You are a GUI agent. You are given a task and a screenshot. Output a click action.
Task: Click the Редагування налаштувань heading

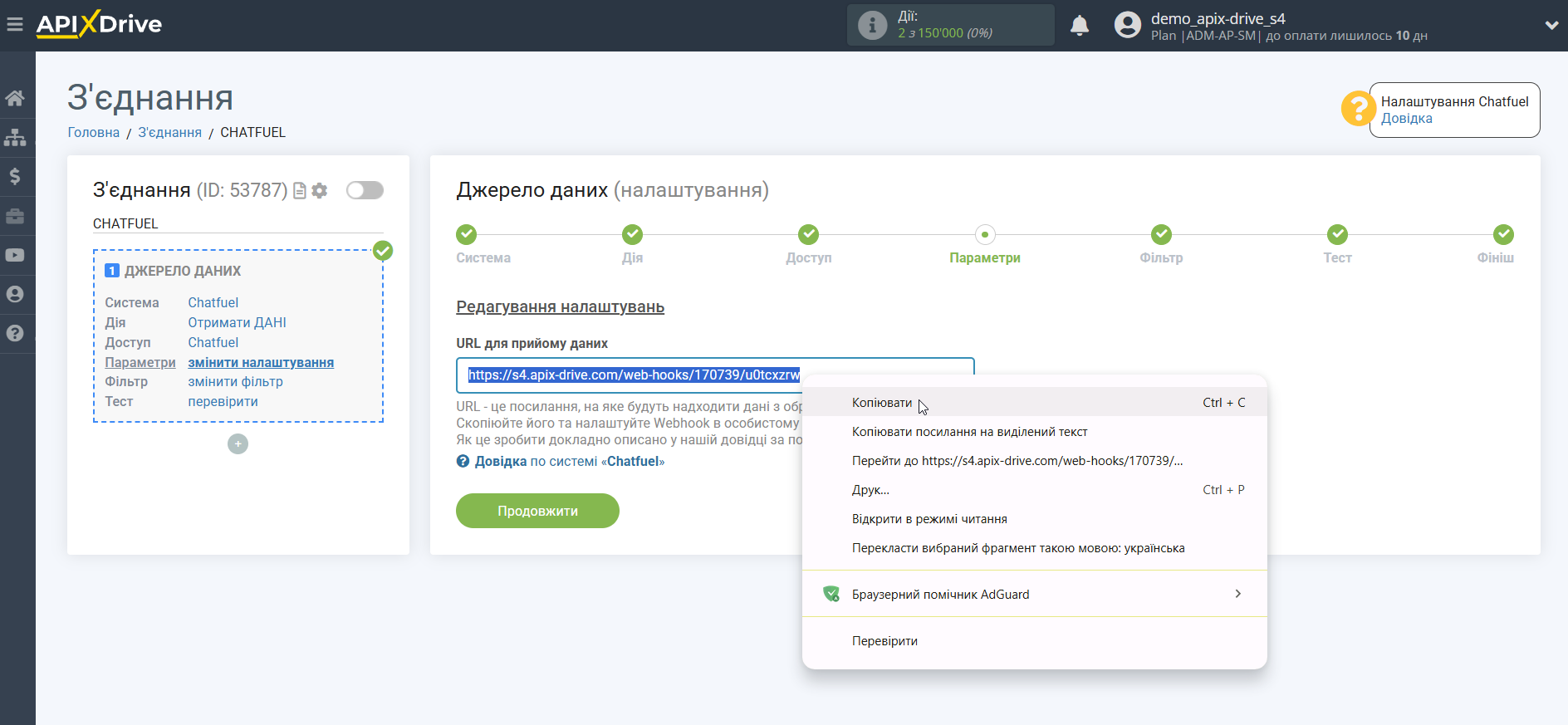click(x=561, y=307)
